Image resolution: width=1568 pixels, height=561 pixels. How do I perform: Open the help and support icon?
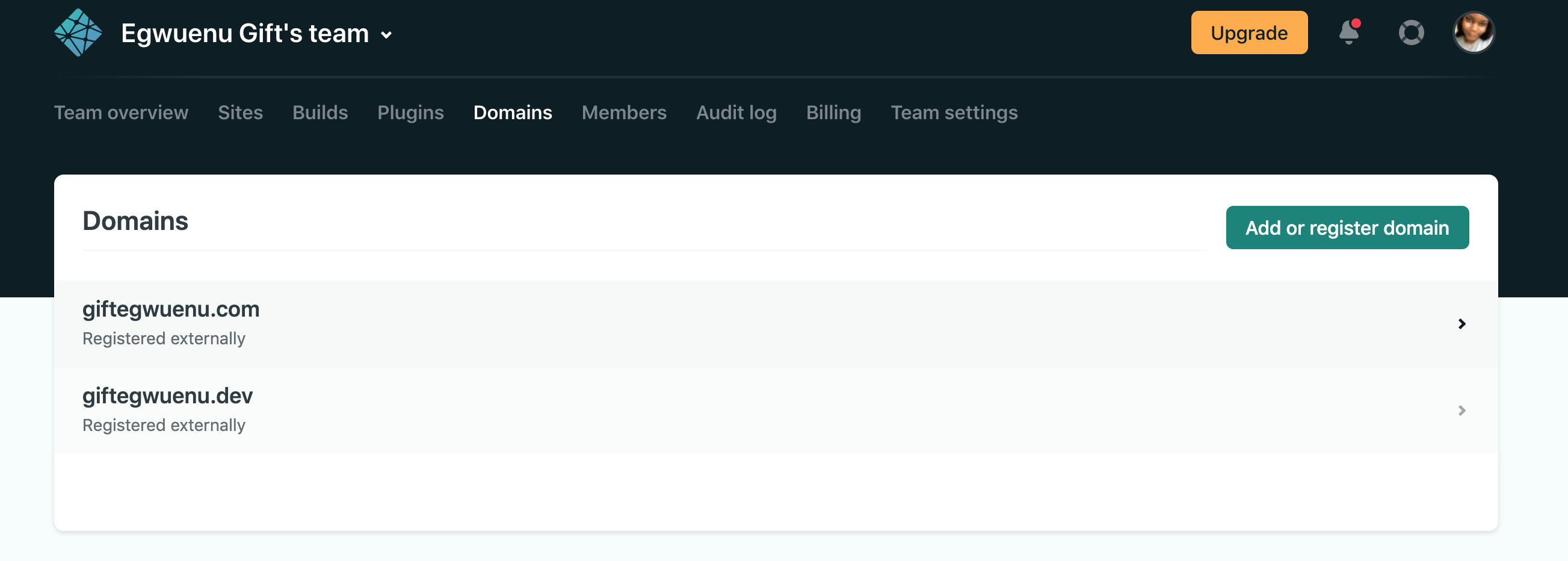click(x=1412, y=33)
